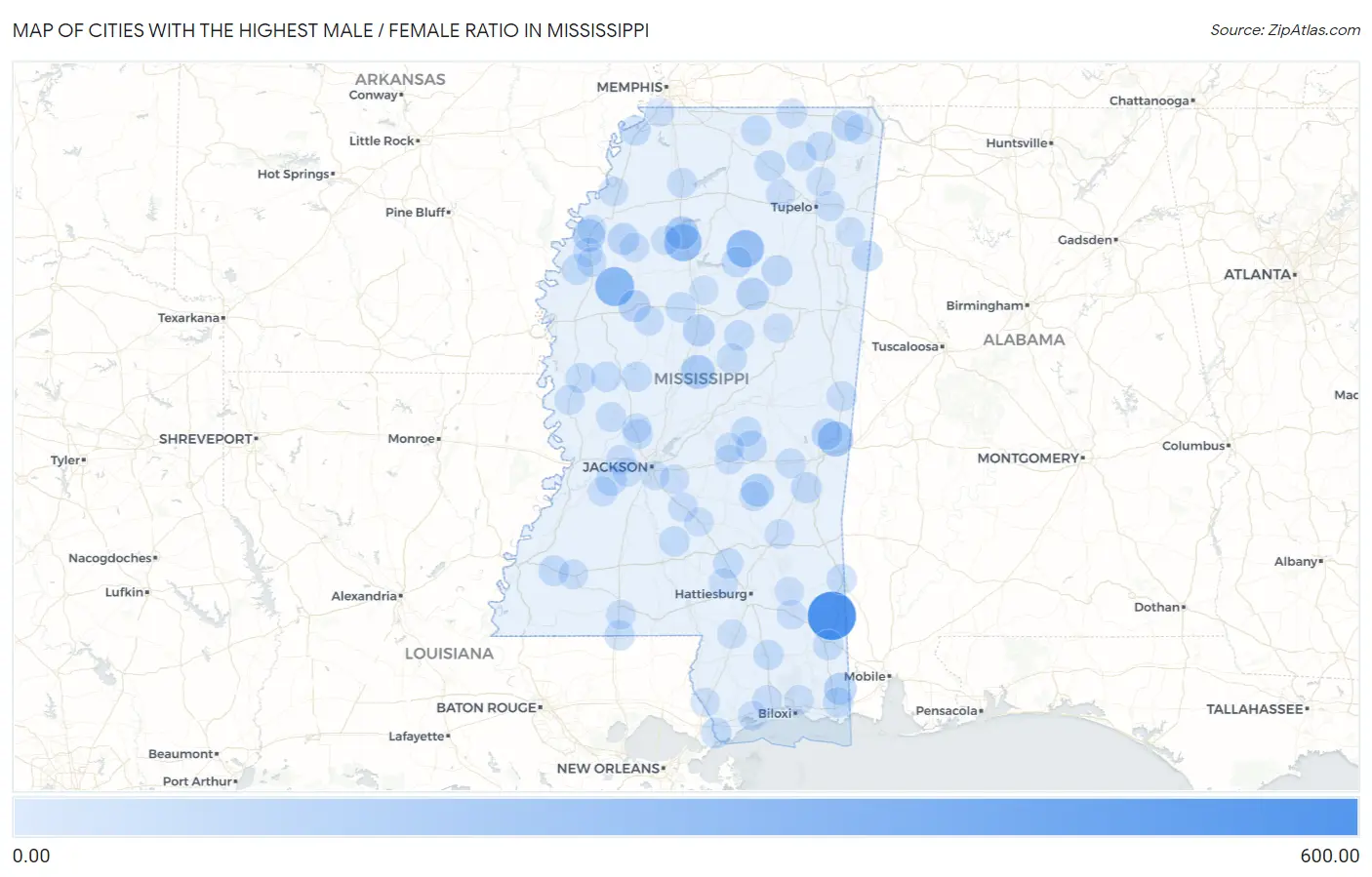
Task: Click the Texarkana city label
Action: coord(188,318)
